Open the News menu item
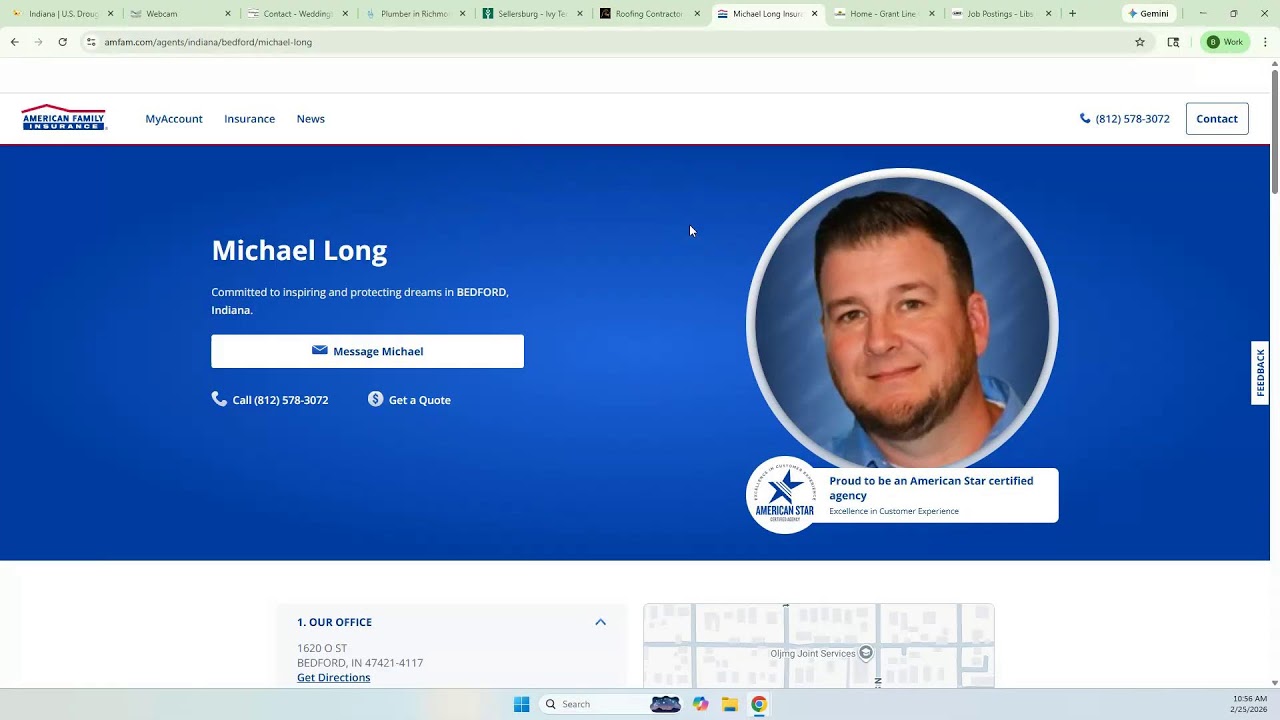The width and height of the screenshot is (1280, 720). pyautogui.click(x=310, y=119)
